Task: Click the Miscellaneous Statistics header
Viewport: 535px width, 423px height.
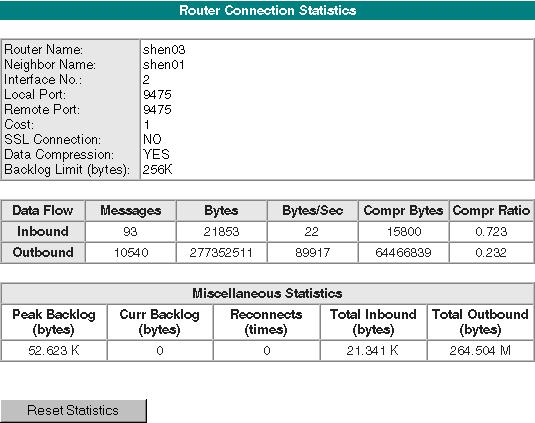Action: click(x=267, y=293)
